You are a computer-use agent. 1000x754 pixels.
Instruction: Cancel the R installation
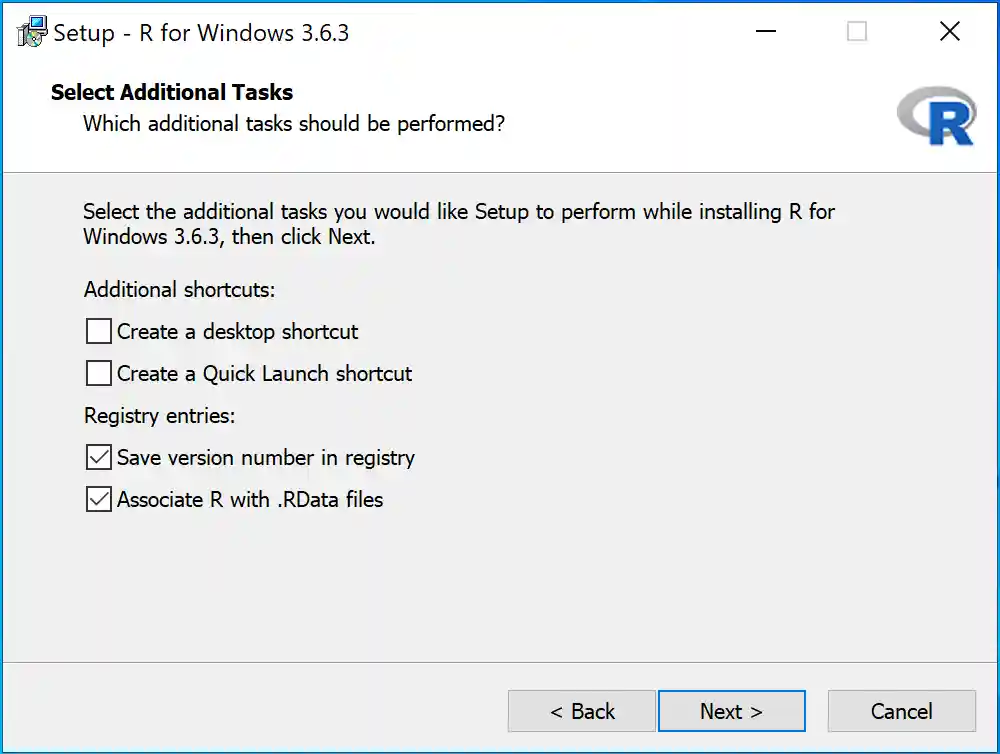[x=901, y=711]
